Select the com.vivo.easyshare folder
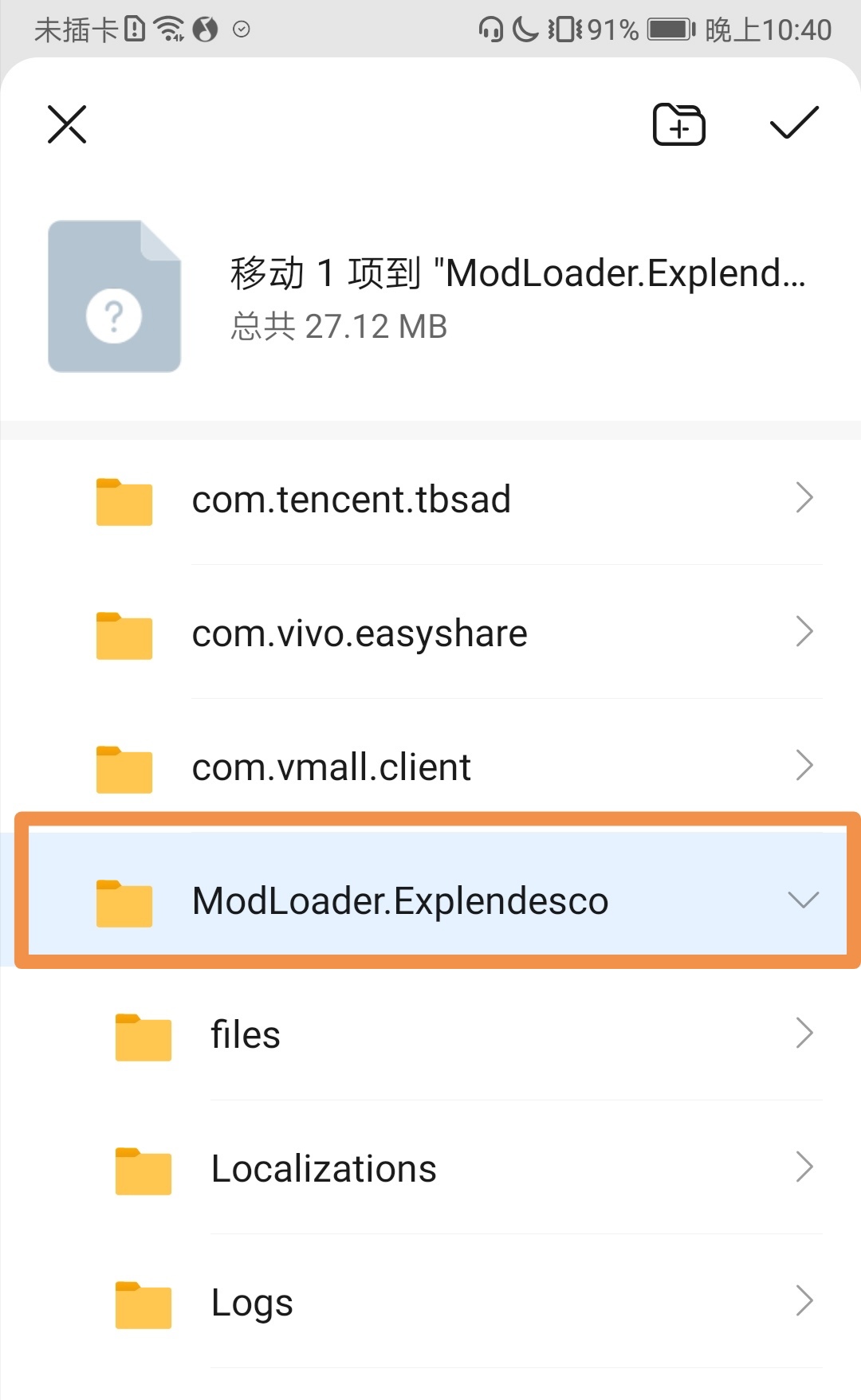 tap(360, 633)
